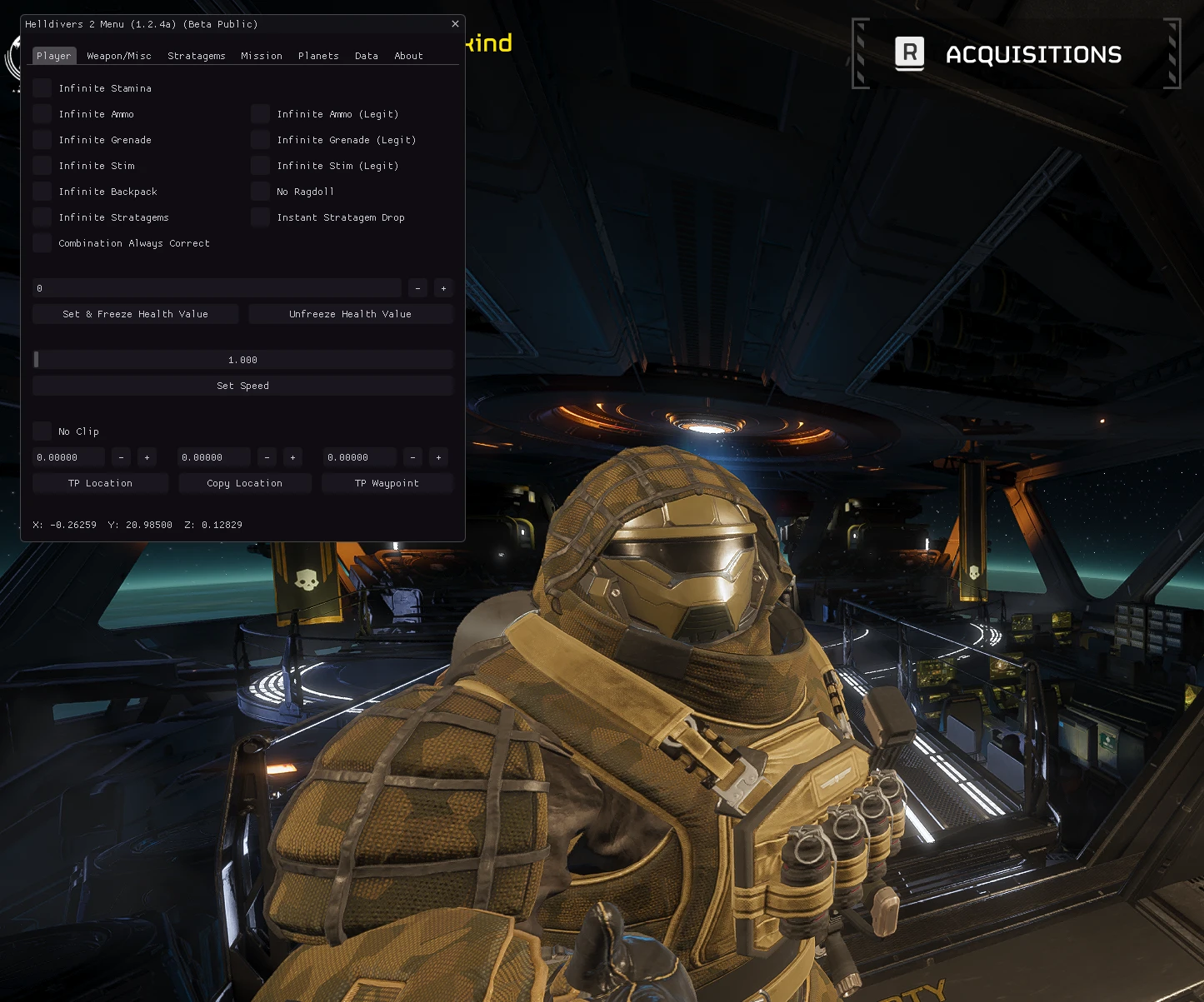
Task: Click the first teleport coordinate field
Action: point(69,457)
